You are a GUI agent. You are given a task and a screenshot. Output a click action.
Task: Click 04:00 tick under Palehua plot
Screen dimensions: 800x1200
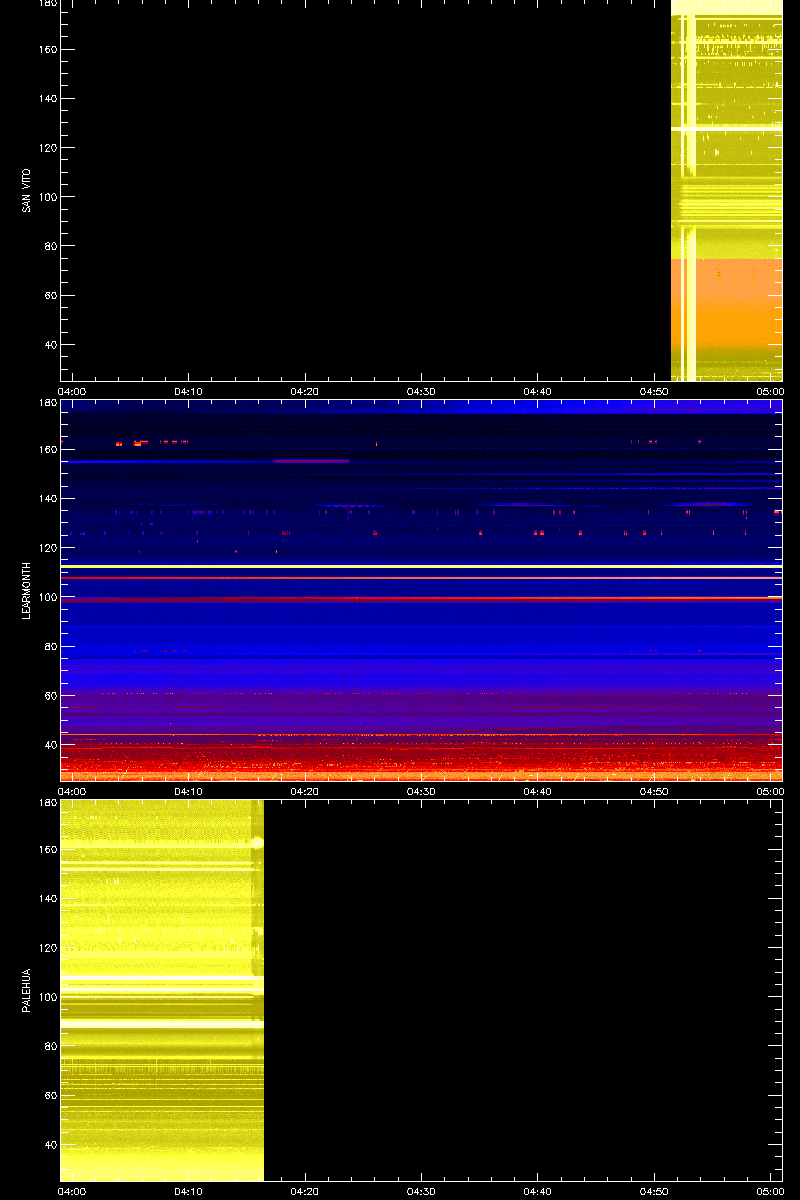(72, 1191)
